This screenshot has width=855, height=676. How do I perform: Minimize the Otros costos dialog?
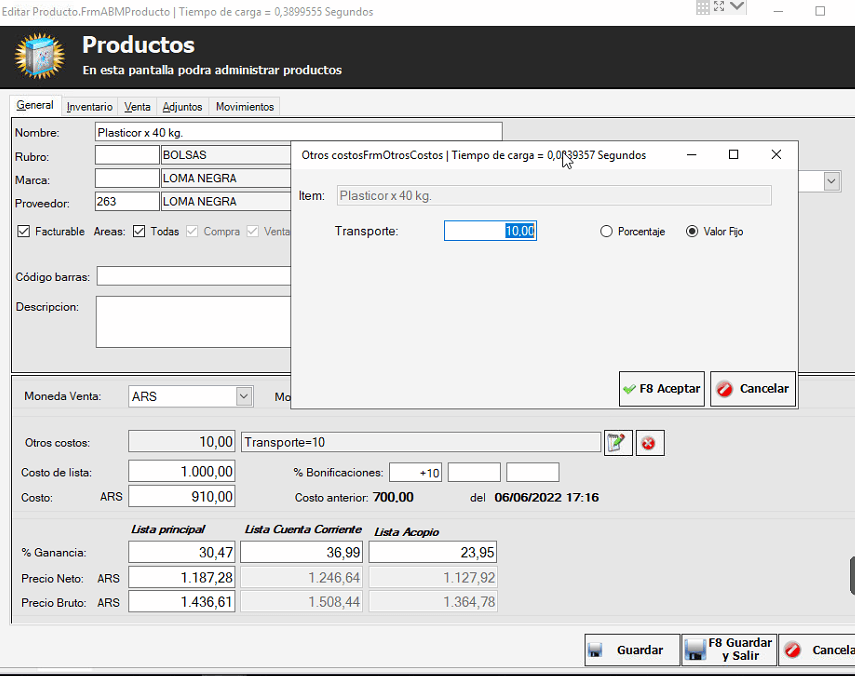point(690,155)
